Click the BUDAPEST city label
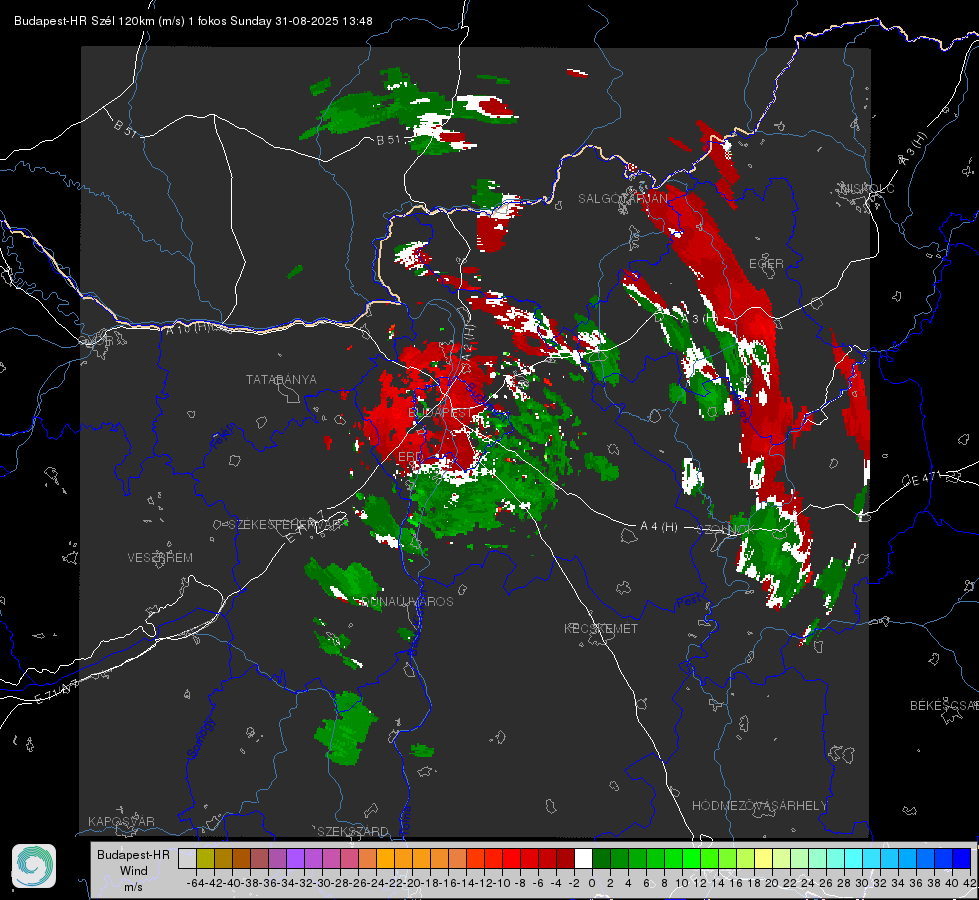 point(440,413)
